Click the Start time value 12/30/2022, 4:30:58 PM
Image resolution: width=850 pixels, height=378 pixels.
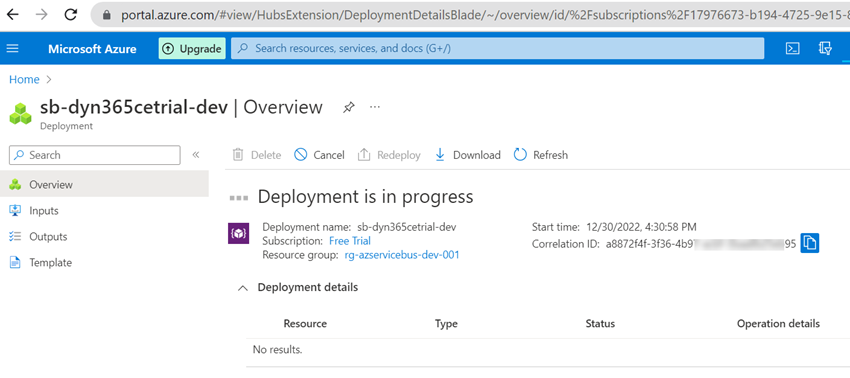[640, 227]
